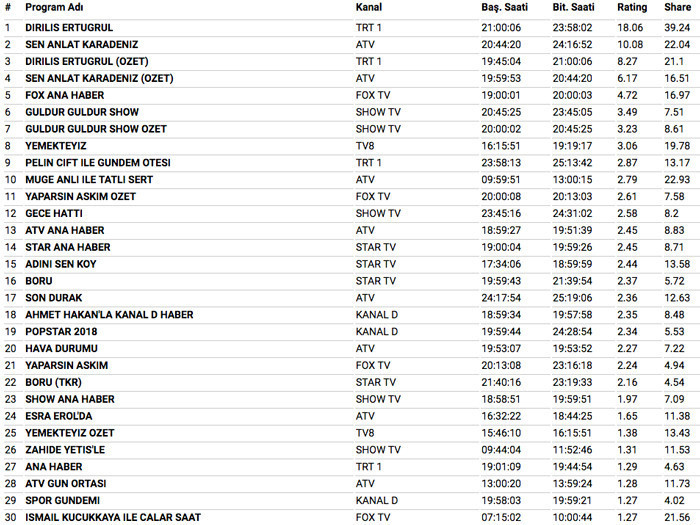Select ISMAIL KUCUKKAYA ILE CALAR SAAT
Image resolution: width=700 pixels, height=525 pixels.
113,517
